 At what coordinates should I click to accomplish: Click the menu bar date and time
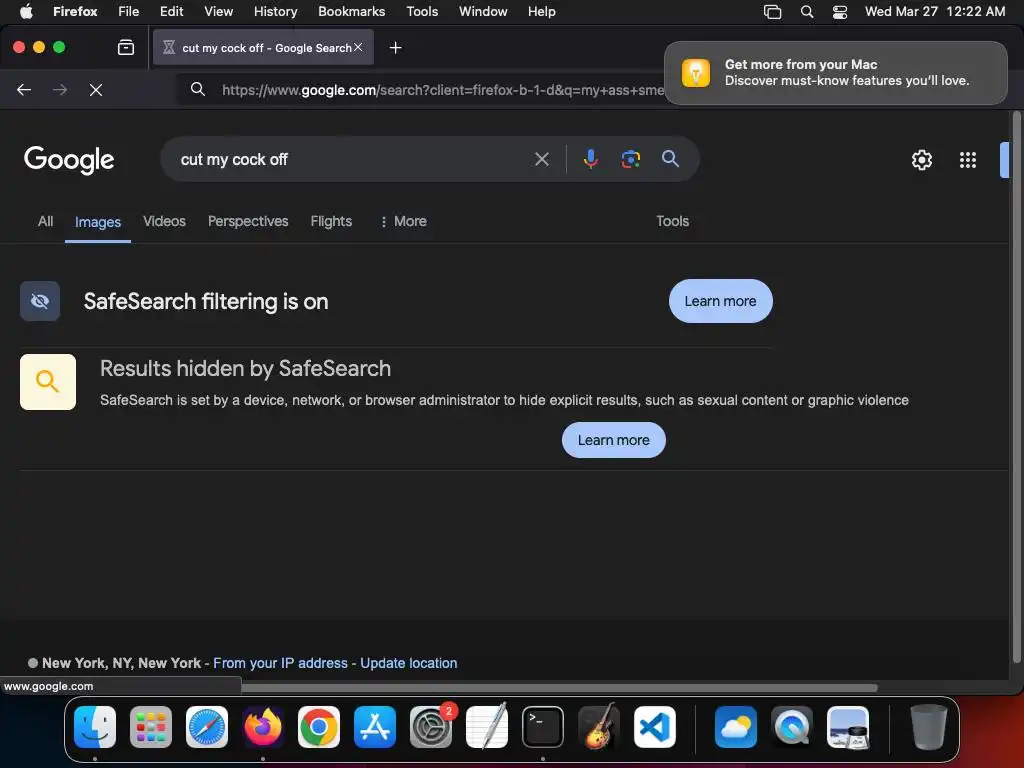tap(935, 12)
